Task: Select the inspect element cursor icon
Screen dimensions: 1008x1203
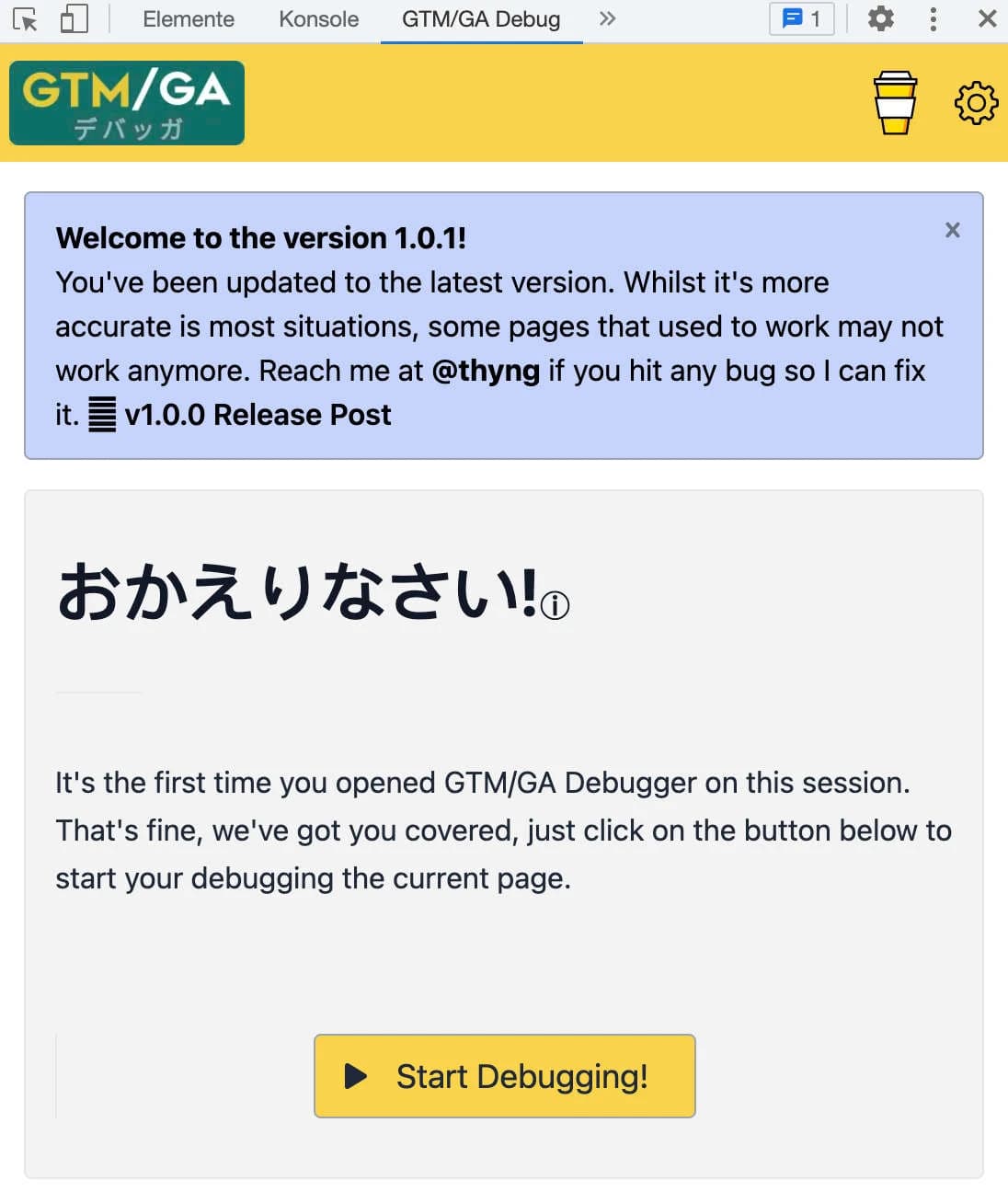Action: click(27, 18)
